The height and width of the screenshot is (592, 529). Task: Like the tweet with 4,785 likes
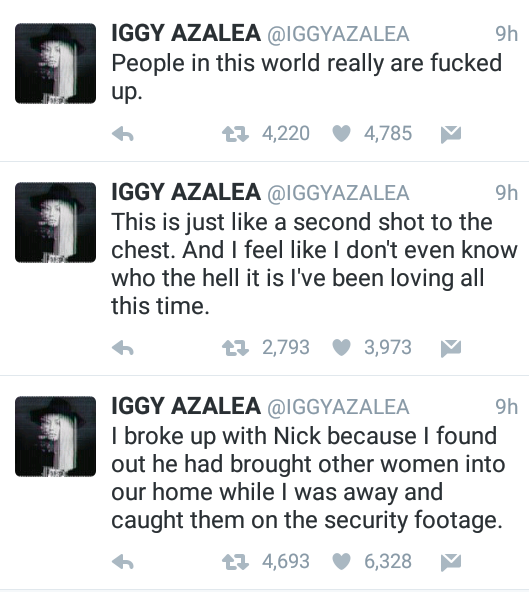click(341, 134)
